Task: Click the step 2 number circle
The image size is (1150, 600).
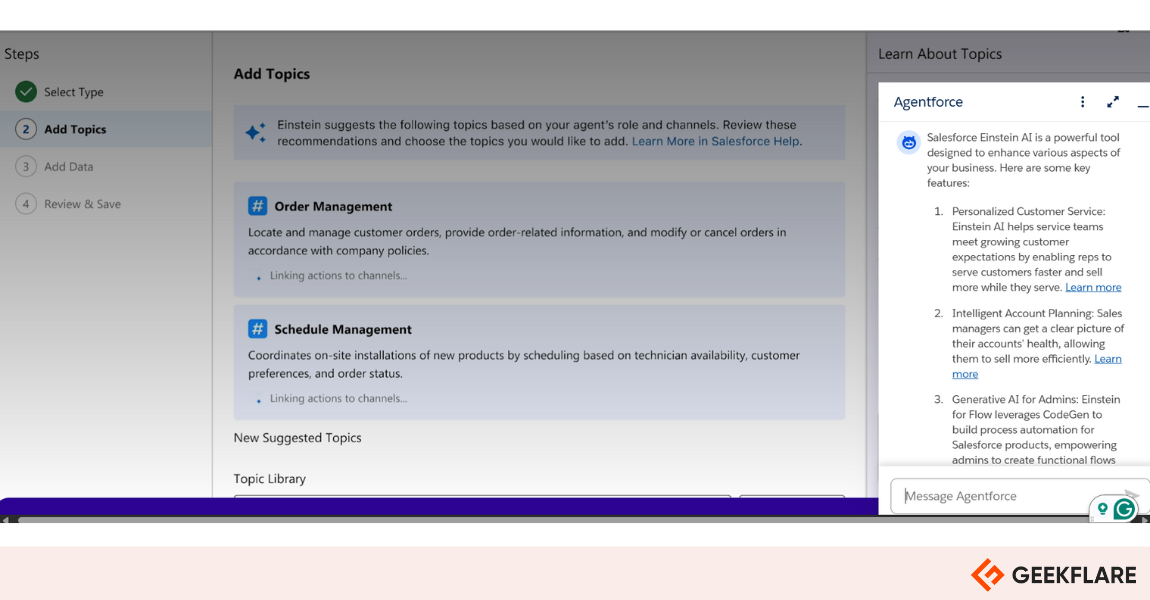Action: pyautogui.click(x=26, y=129)
